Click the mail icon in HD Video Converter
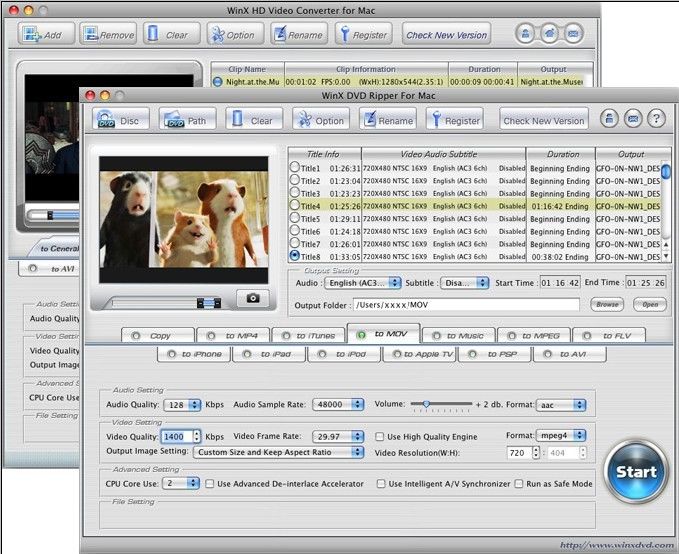Image resolution: width=679 pixels, height=554 pixels. (x=573, y=33)
